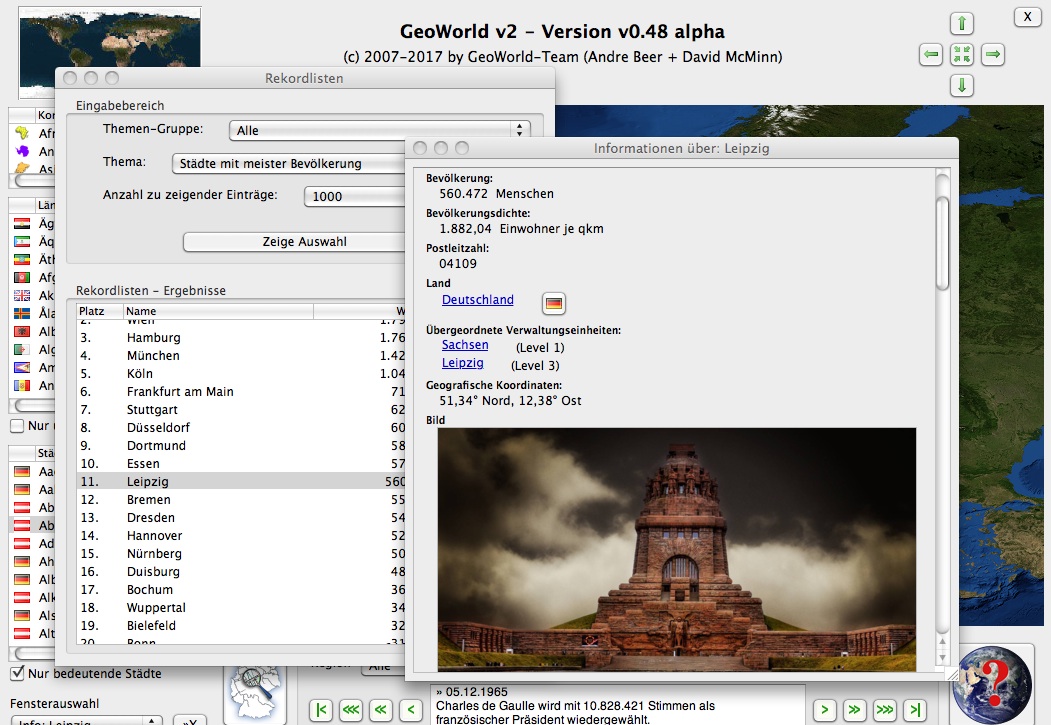Open the Thema dropdown with Städte mit meister Bevölkerung
Screen dimensions: 1051x725
point(290,163)
